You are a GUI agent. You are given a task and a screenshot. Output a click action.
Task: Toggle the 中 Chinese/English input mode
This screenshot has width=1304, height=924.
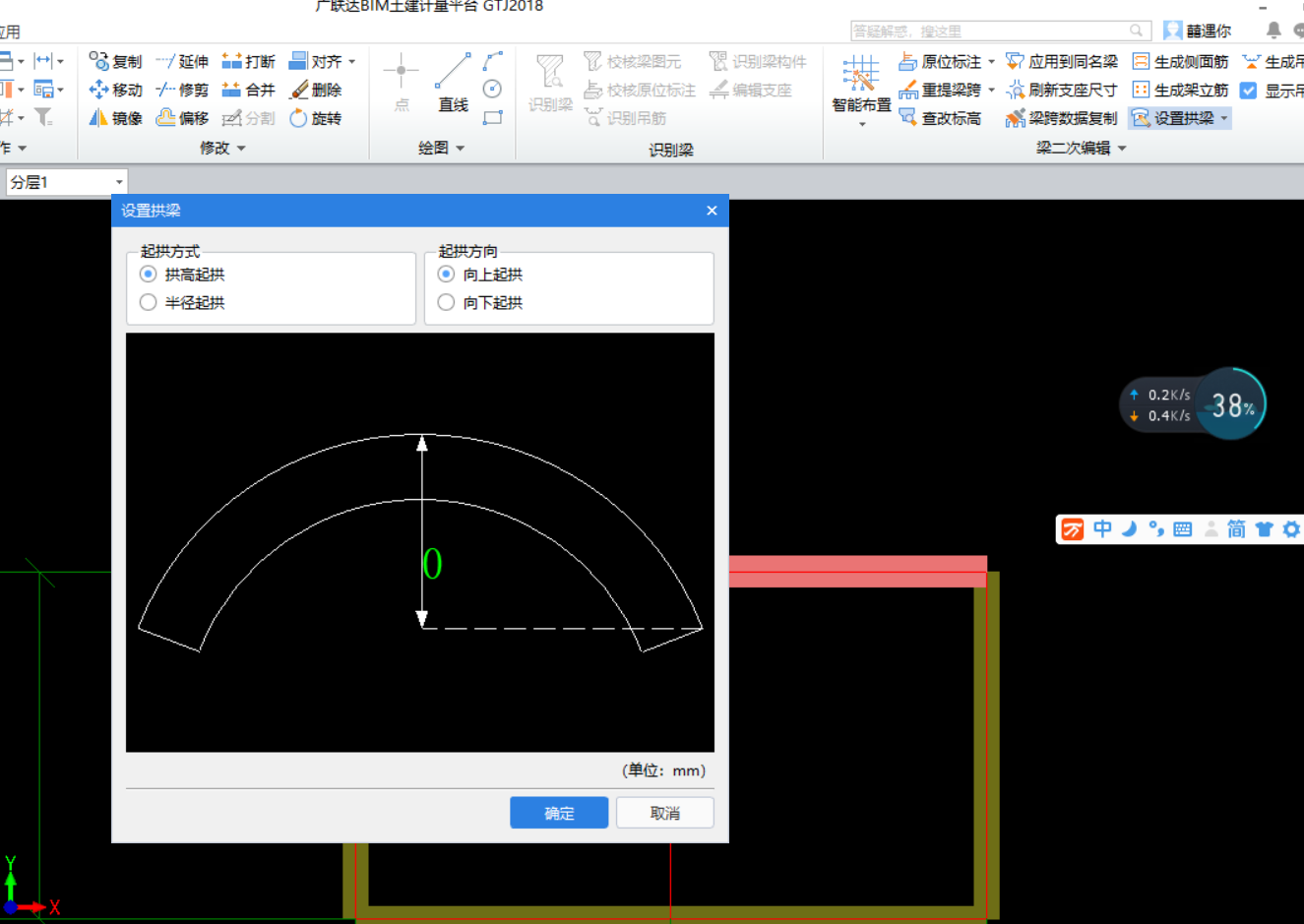click(x=1102, y=529)
